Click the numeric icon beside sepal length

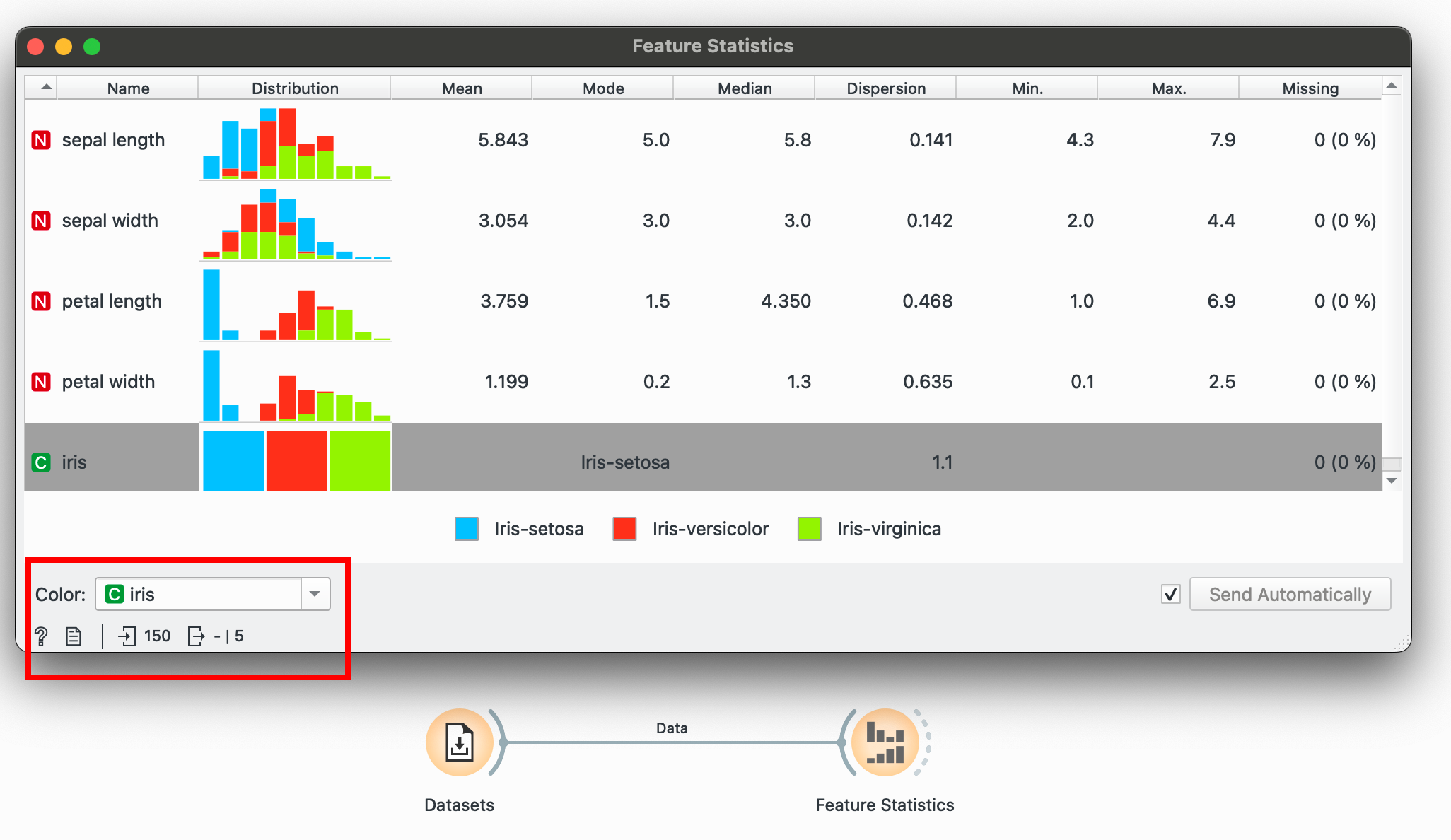(41, 140)
